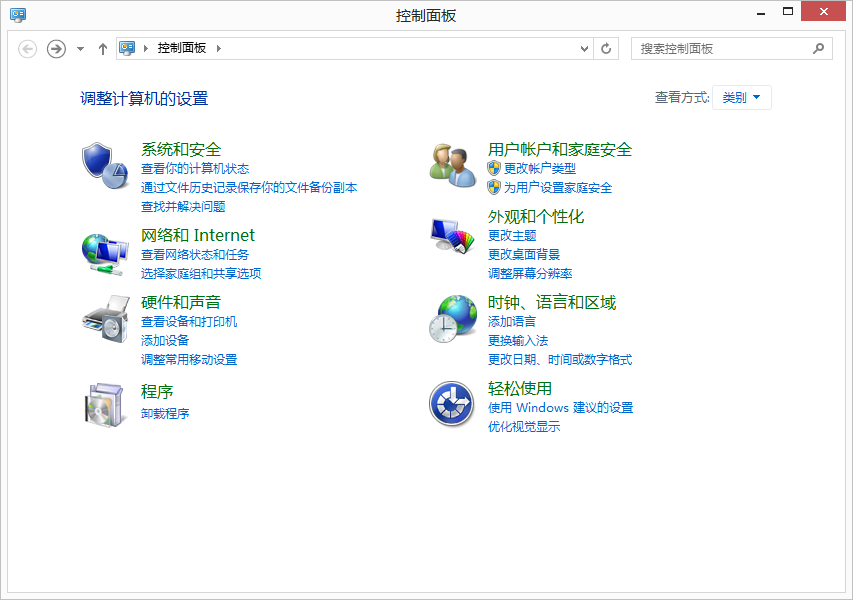
Task: Click 更改桌面背景 link
Action: (524, 255)
